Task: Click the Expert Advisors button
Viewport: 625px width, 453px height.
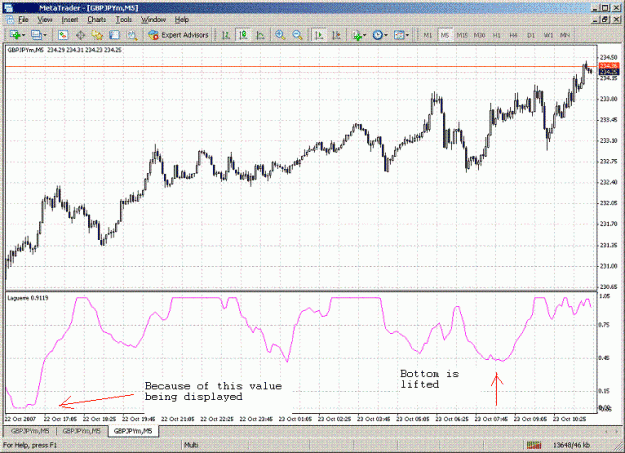Action: click(178, 35)
